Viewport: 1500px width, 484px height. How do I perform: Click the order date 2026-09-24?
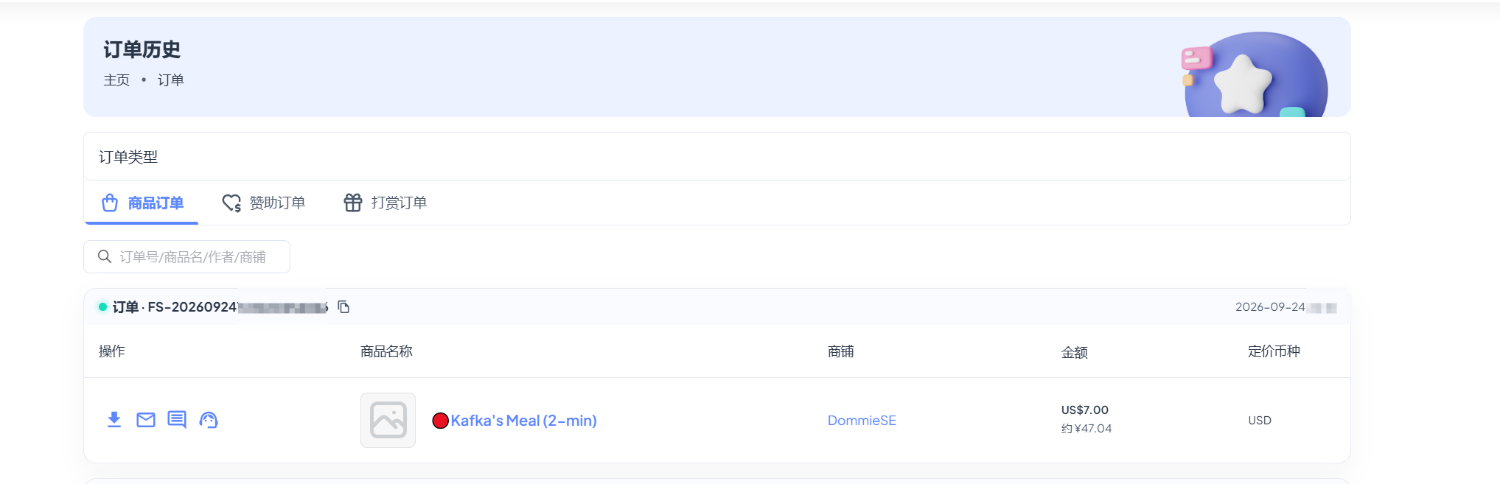[1270, 307]
